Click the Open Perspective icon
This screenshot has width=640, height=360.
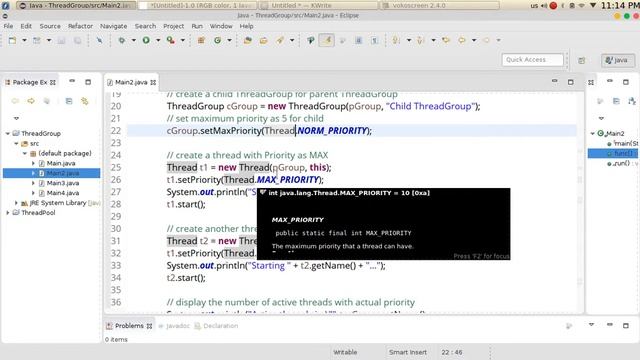click(x=582, y=60)
